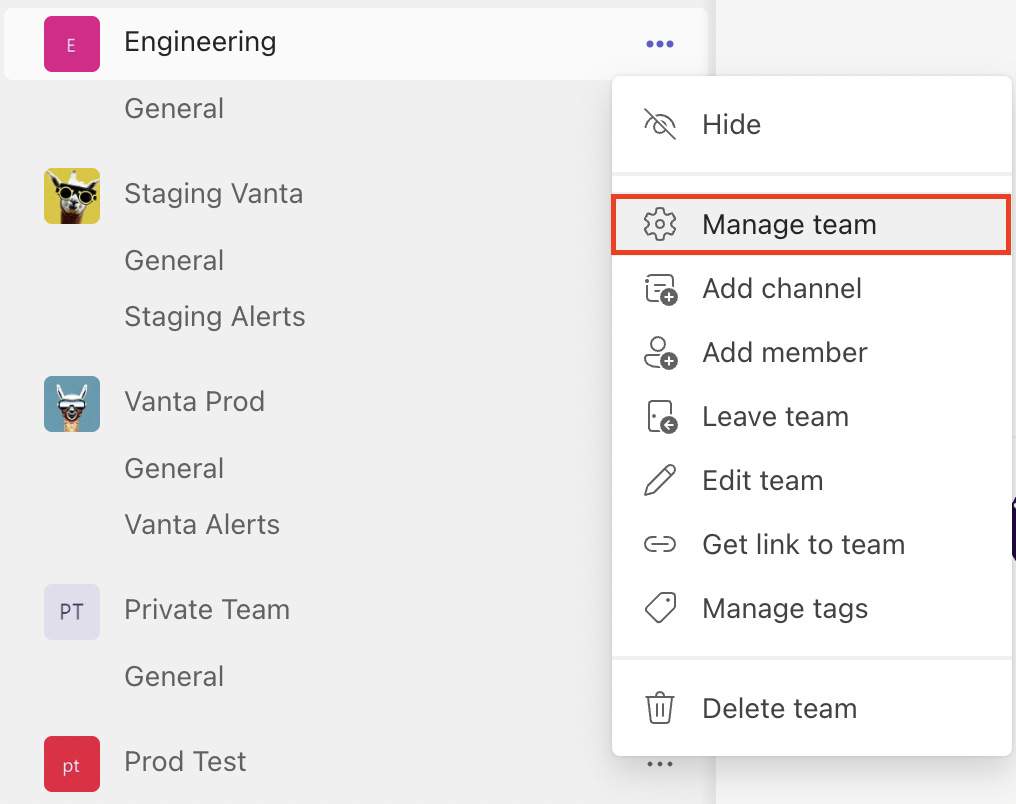Click the crossed-out eye Hide icon
Screen dimensions: 1016x804
[x=660, y=124]
